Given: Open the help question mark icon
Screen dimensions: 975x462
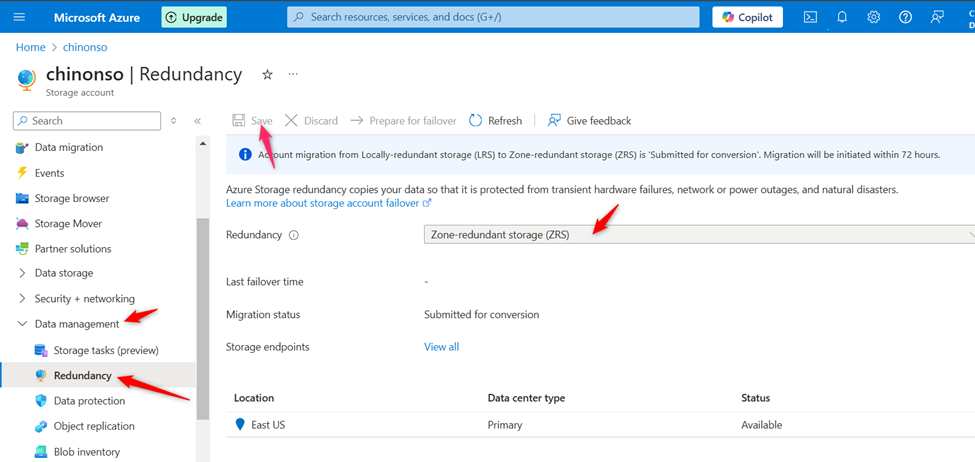Looking at the screenshot, I should pos(905,17).
